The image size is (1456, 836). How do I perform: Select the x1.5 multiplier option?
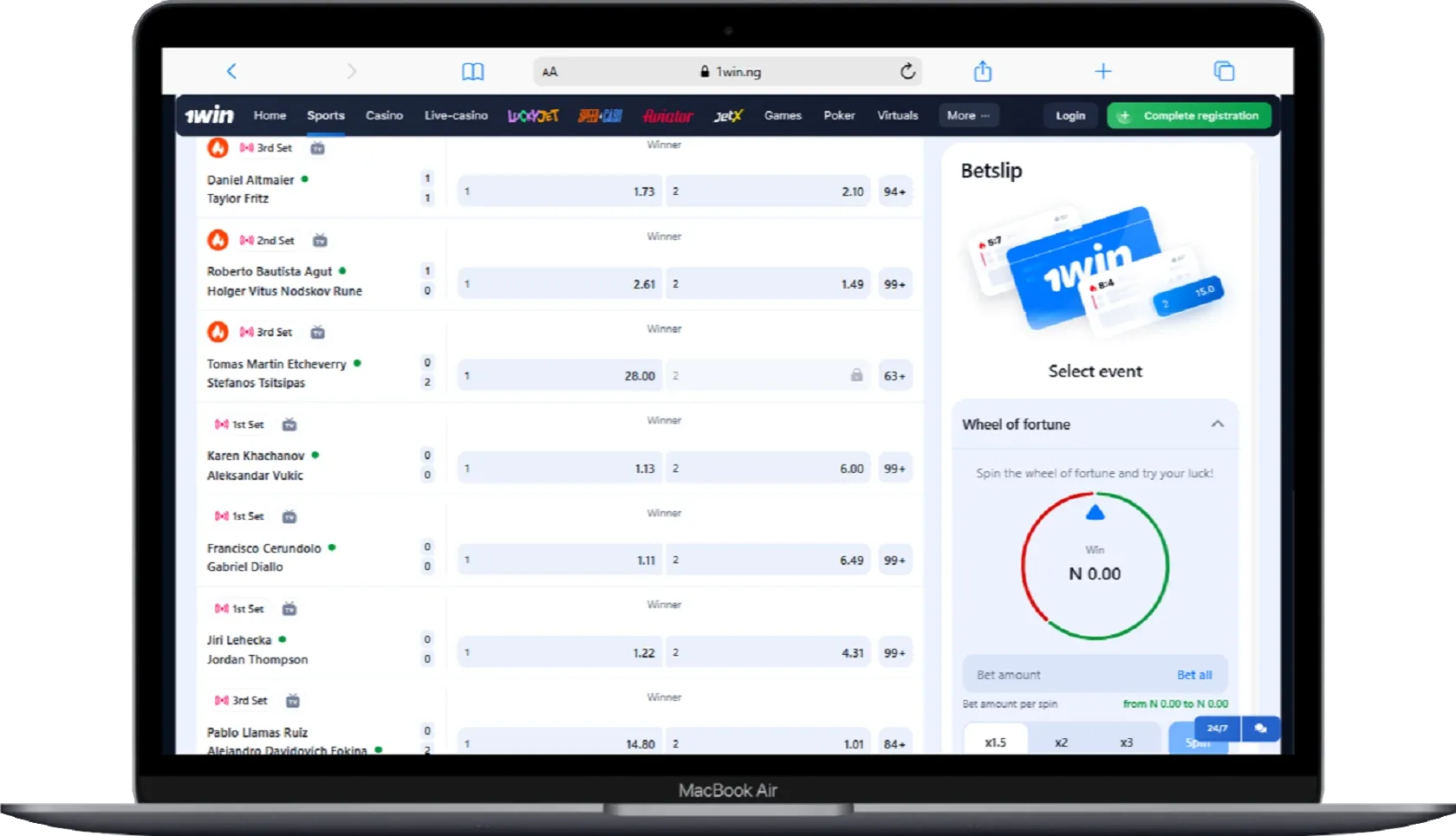tap(996, 742)
